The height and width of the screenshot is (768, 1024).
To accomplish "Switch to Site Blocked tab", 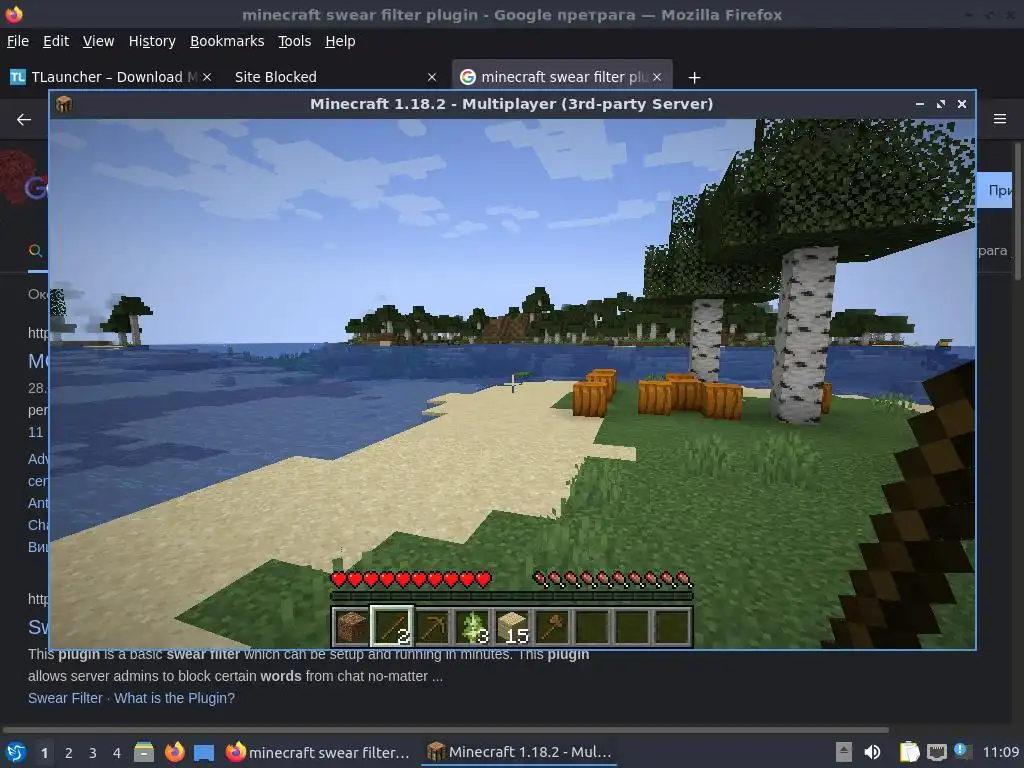I will pos(333,77).
